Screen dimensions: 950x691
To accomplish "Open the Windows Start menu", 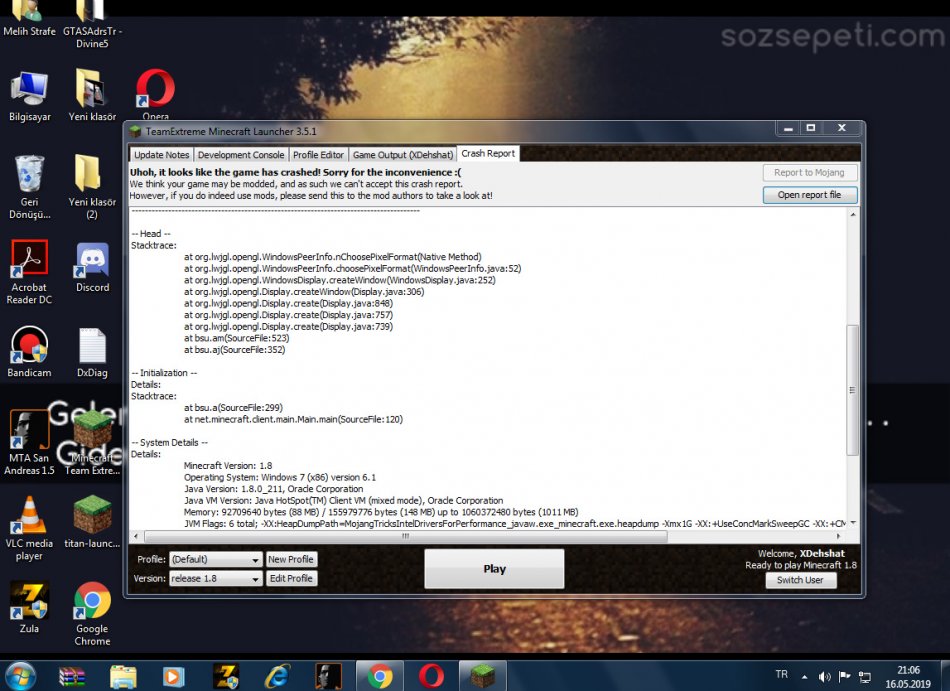I will point(20,676).
